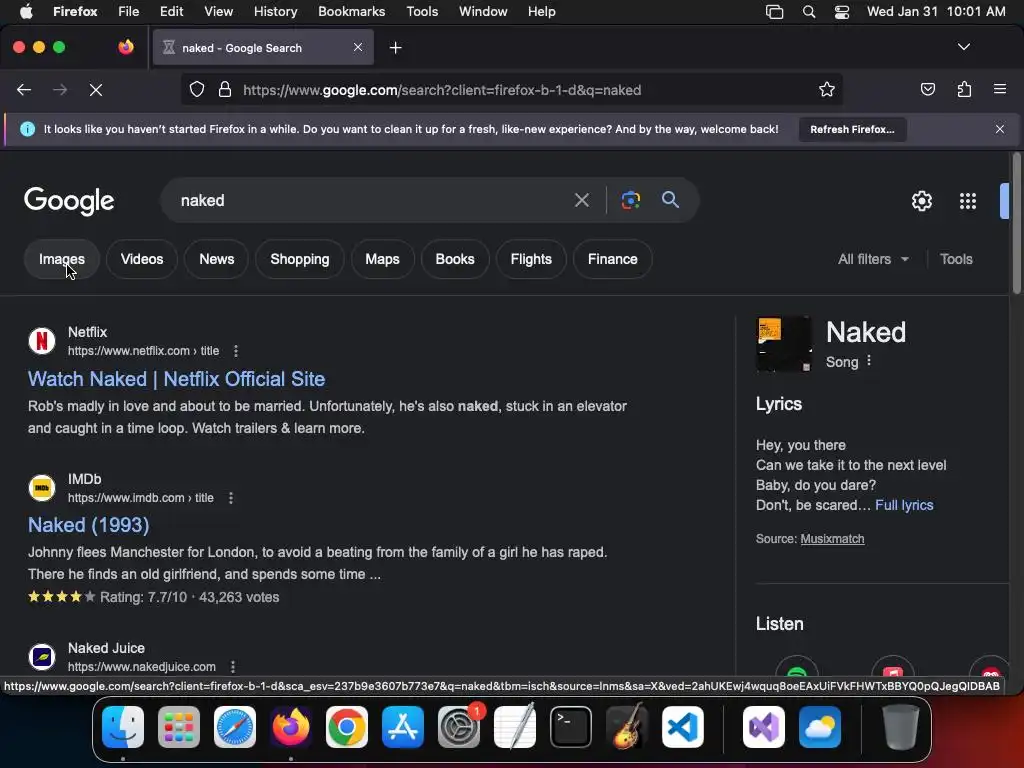Open the Full lyrics link
The height and width of the screenshot is (768, 1024).
[904, 505]
